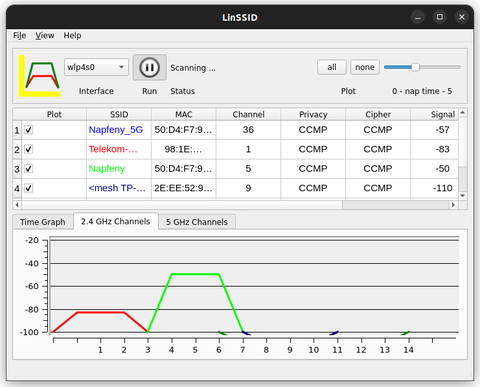Maximize the LinSSID window

[x=440, y=17]
